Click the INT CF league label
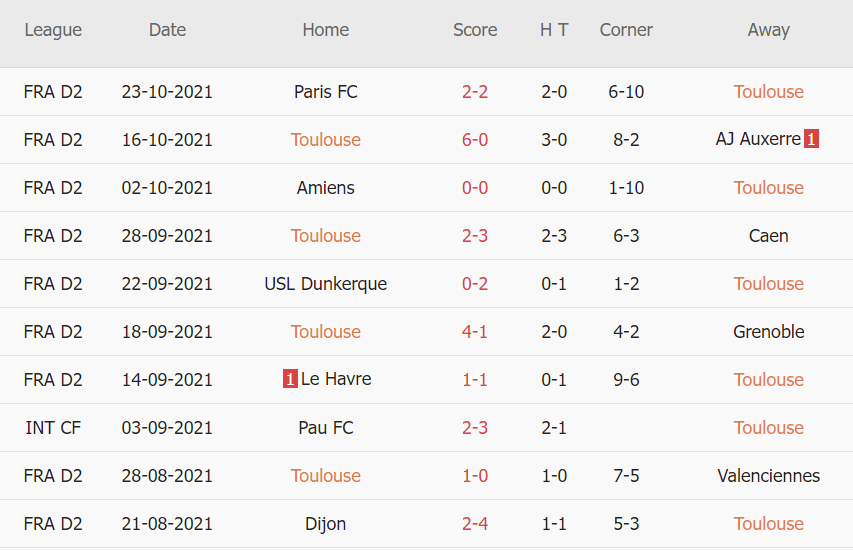This screenshot has height=550, width=853. pyautogui.click(x=53, y=428)
